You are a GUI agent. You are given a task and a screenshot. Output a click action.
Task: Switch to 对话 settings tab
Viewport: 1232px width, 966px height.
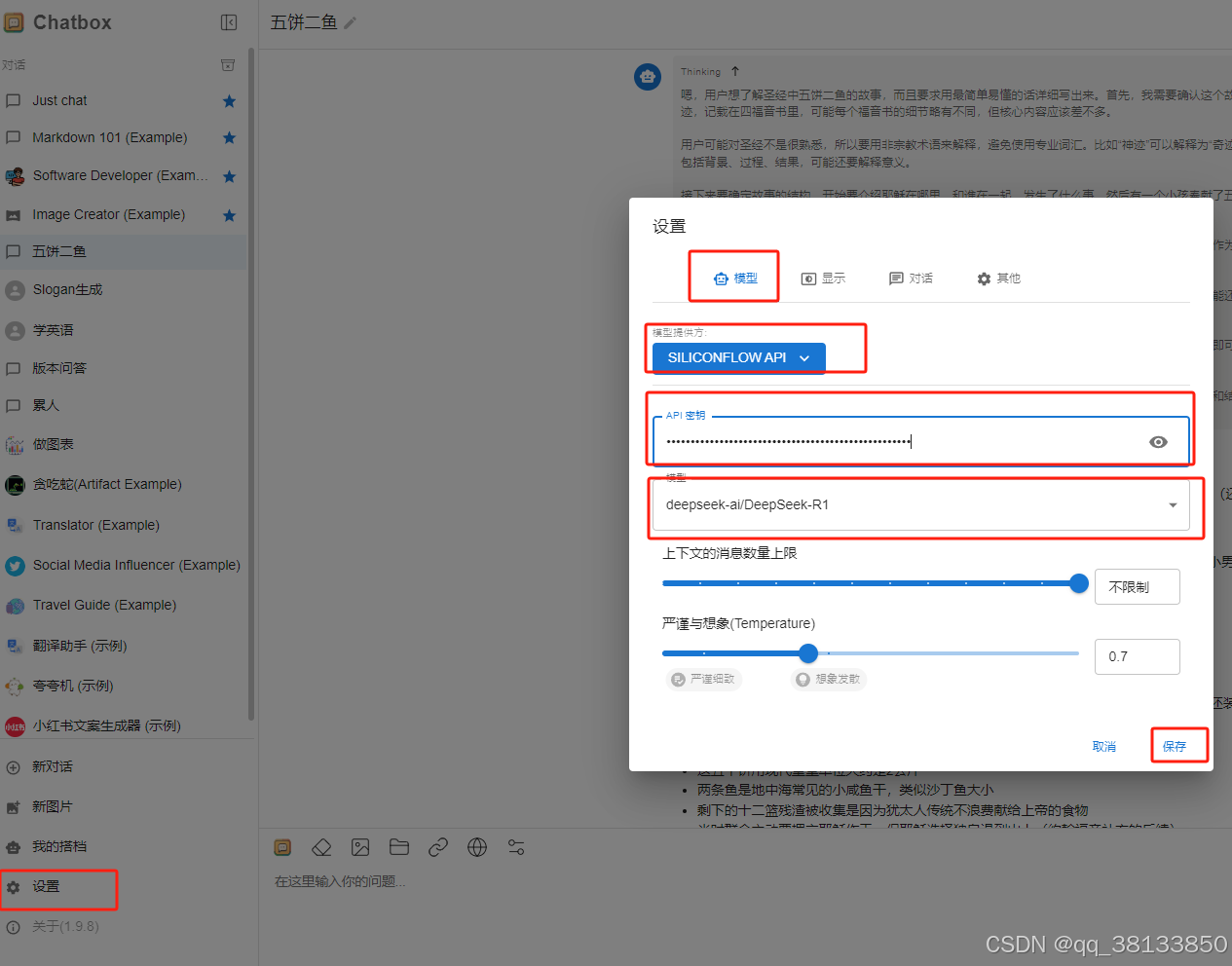(911, 279)
